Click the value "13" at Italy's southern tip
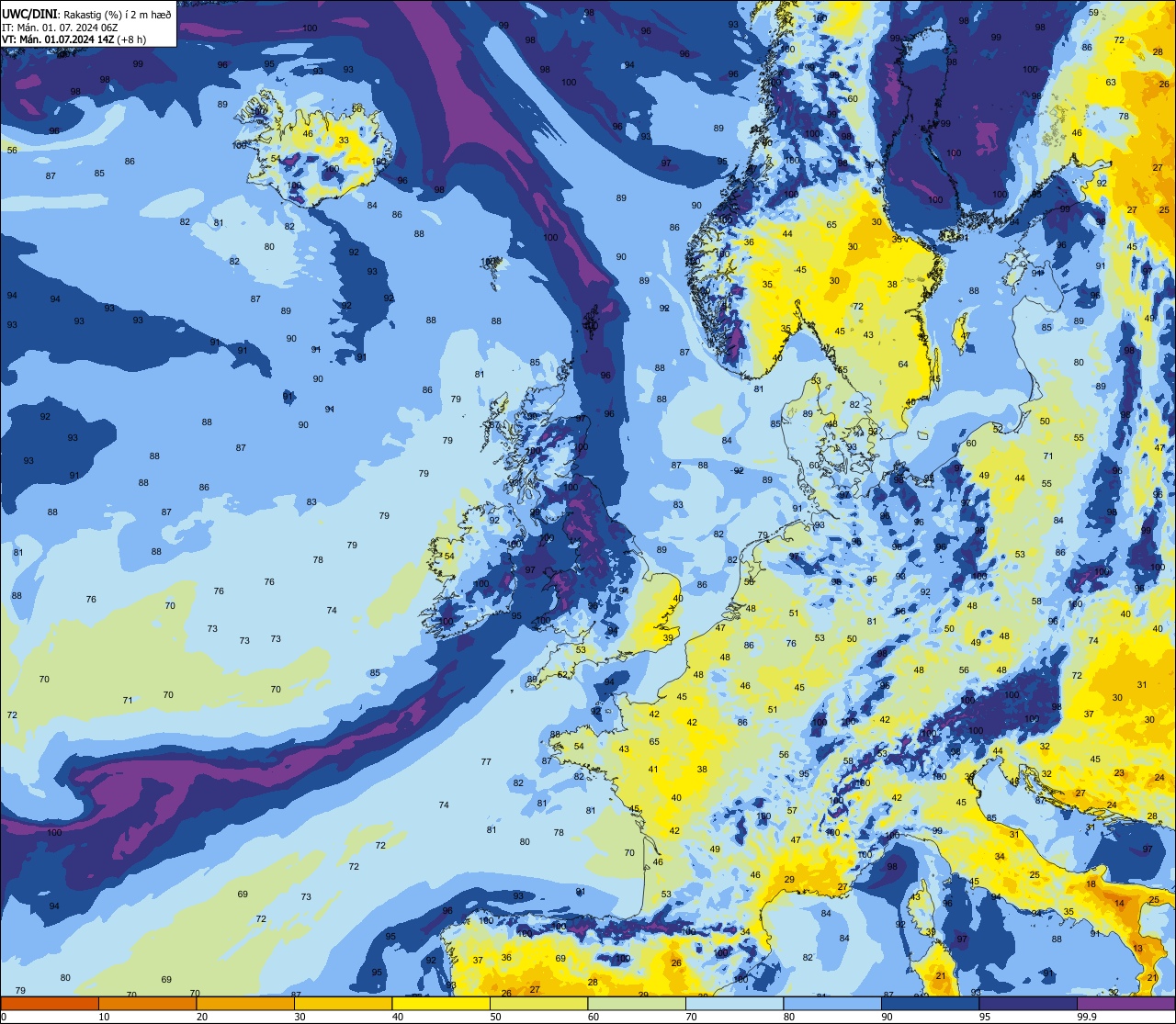The width and height of the screenshot is (1176, 1024). tap(1137, 949)
